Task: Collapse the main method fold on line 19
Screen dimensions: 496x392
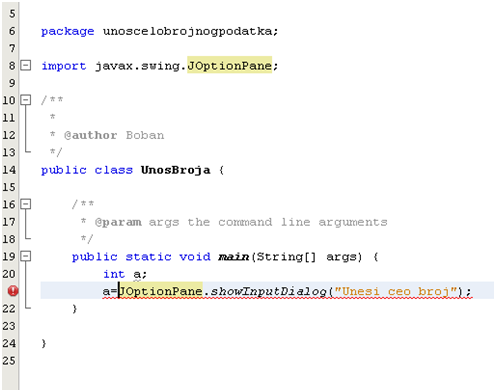Action: pyautogui.click(x=26, y=256)
